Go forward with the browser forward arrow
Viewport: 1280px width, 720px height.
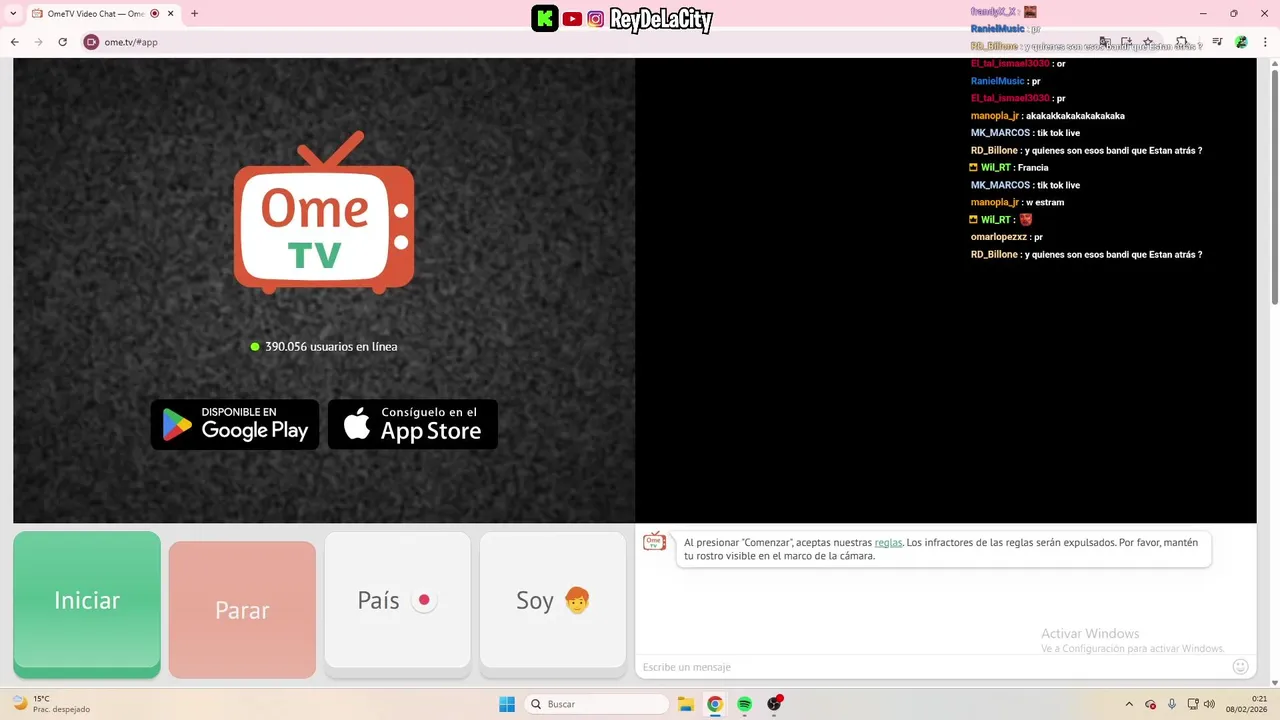pos(39,42)
